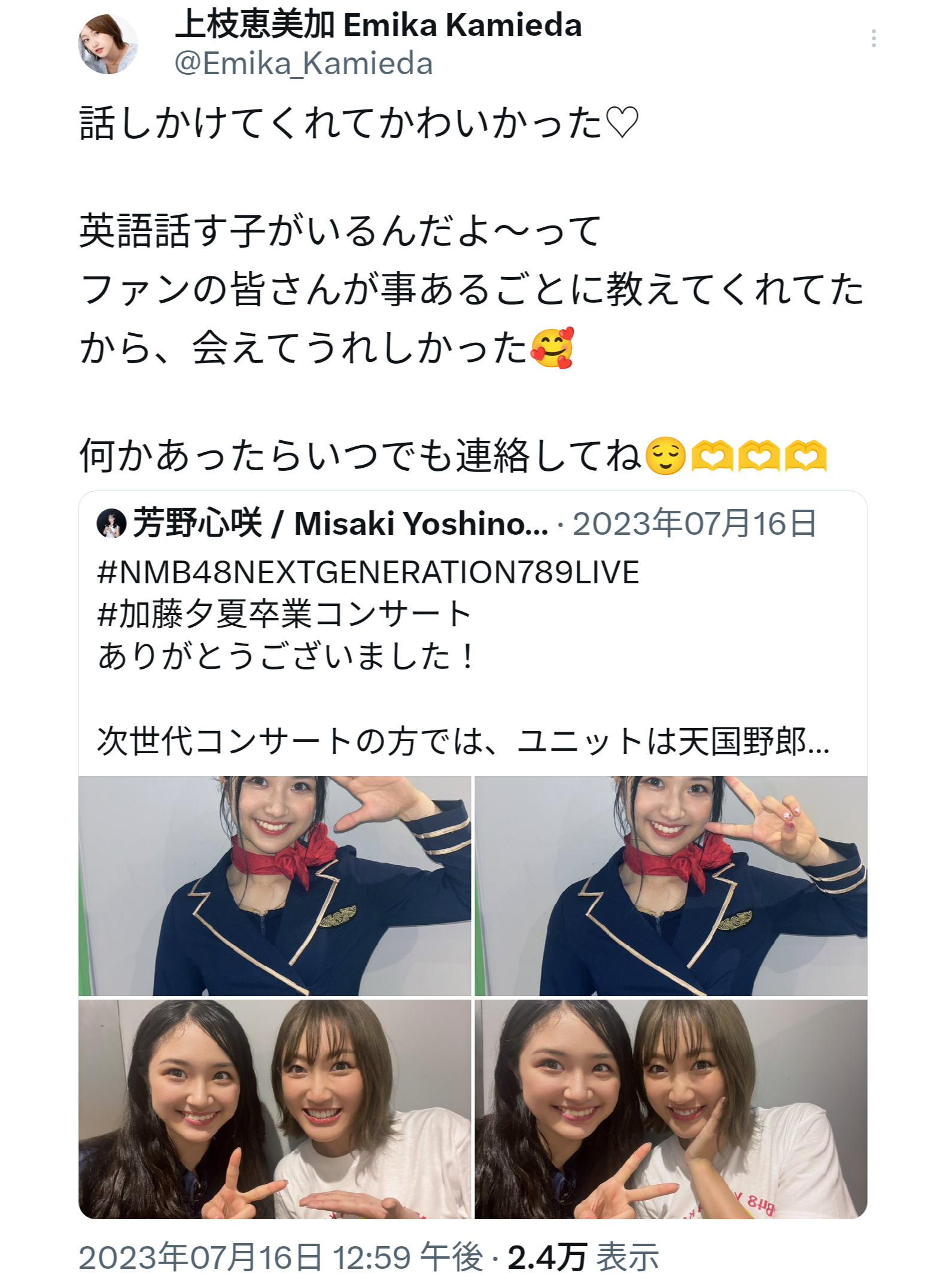Open the relieved face emoji in the tweet
This screenshot has height=1288, width=946.
665,455
